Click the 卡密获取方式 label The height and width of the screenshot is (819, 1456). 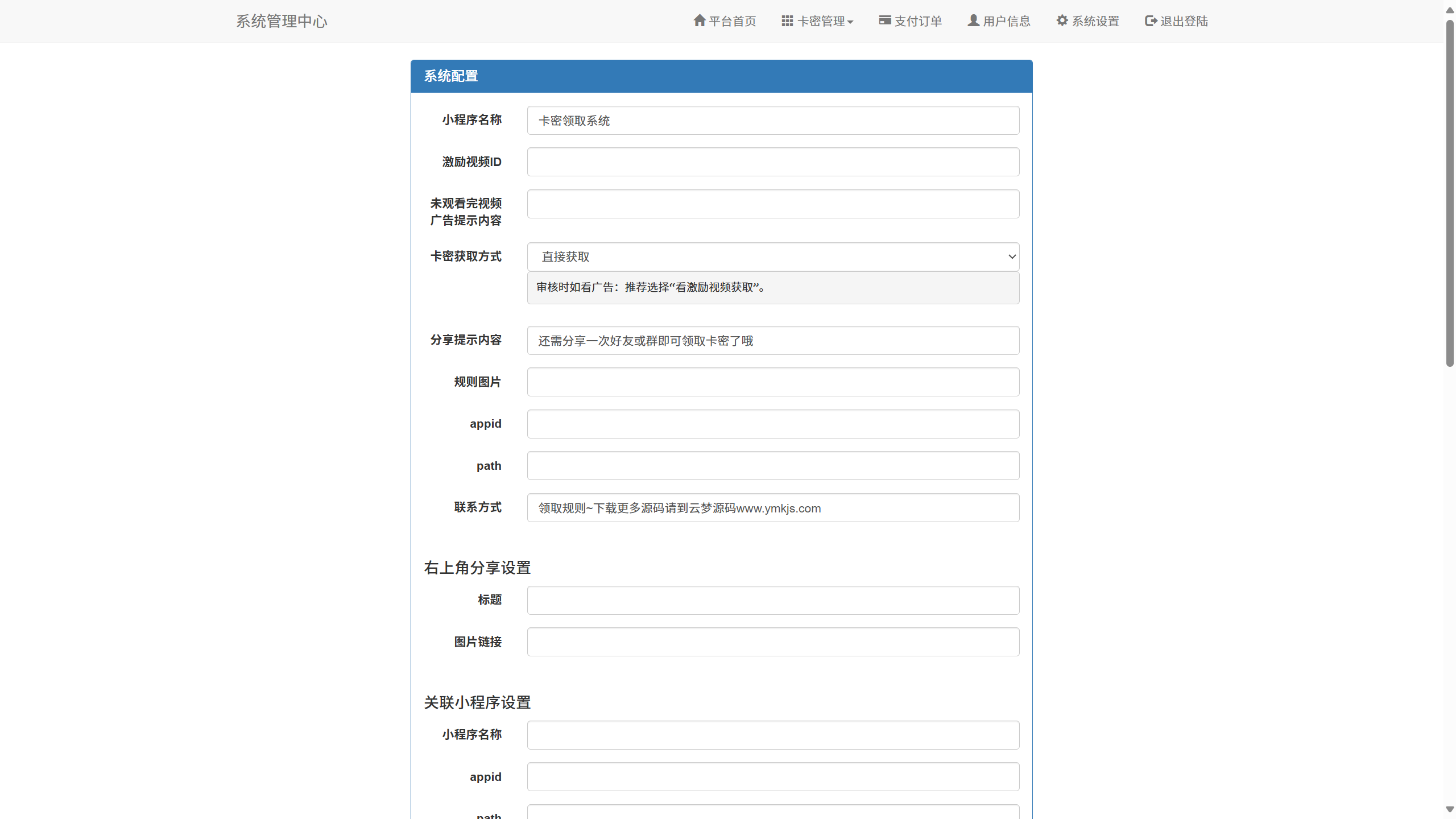(x=466, y=257)
